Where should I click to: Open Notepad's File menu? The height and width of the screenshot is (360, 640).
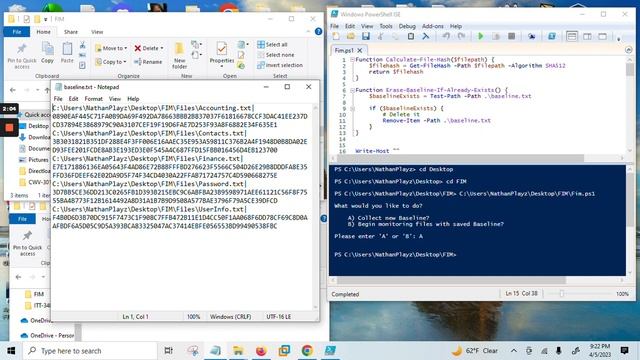click(x=58, y=99)
